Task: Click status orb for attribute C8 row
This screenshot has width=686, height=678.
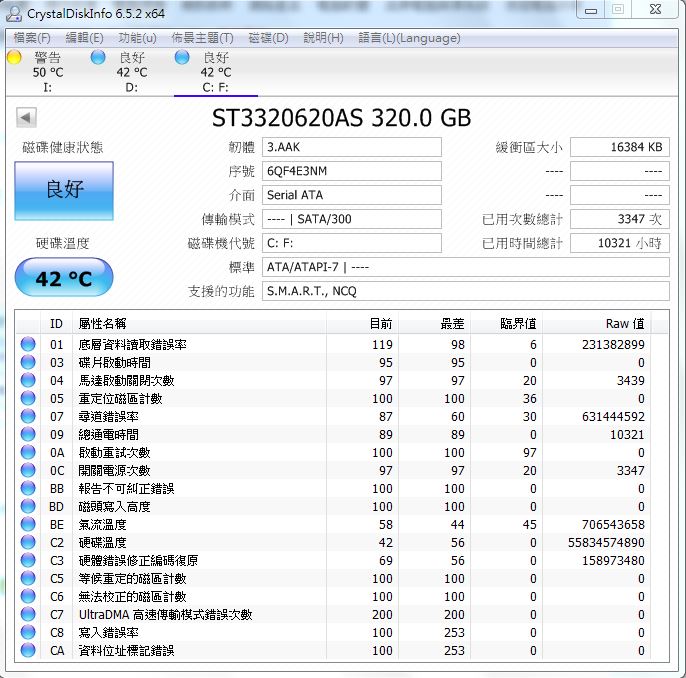Action: pos(28,632)
